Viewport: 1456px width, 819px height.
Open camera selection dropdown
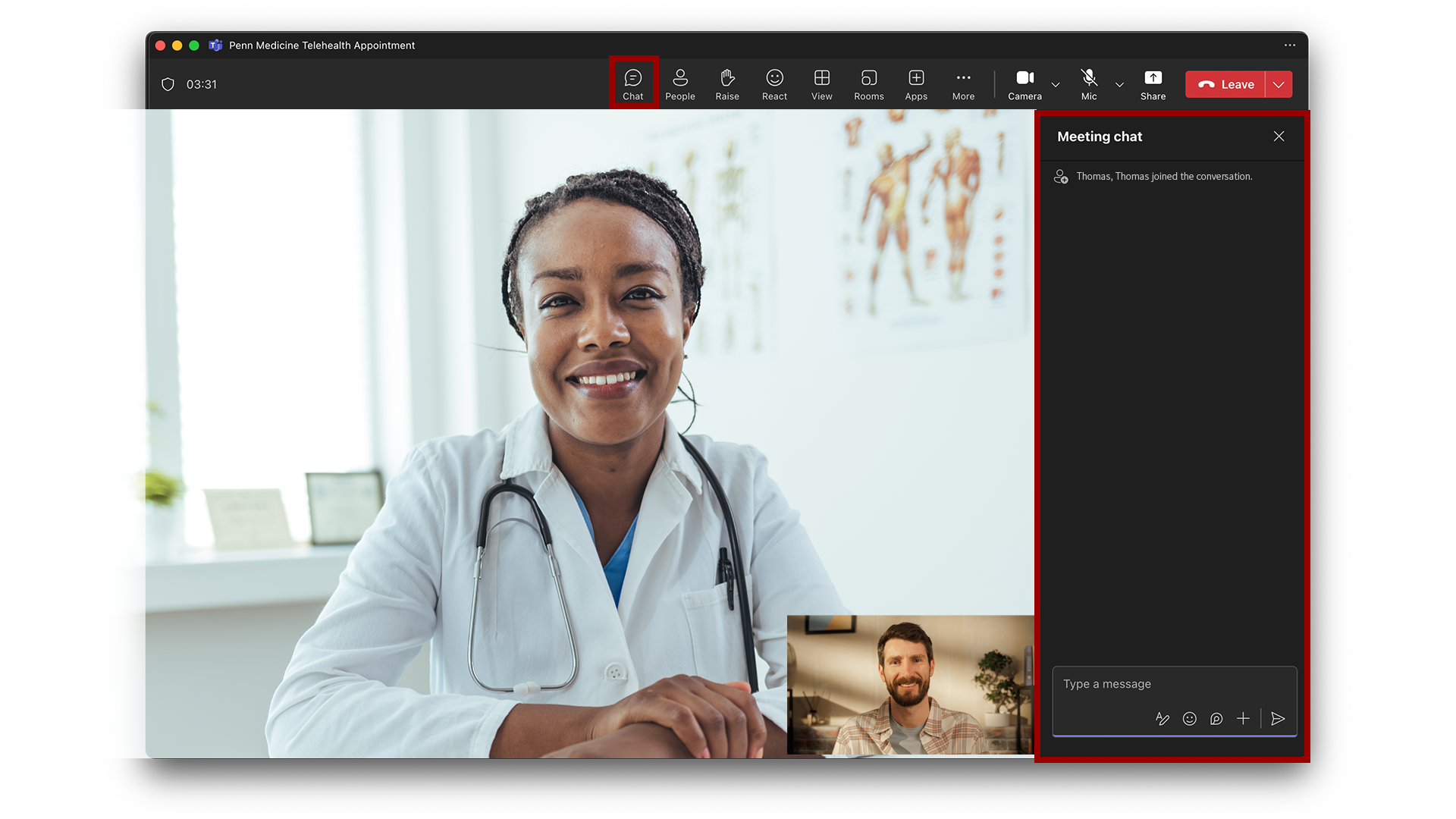pyautogui.click(x=1056, y=85)
